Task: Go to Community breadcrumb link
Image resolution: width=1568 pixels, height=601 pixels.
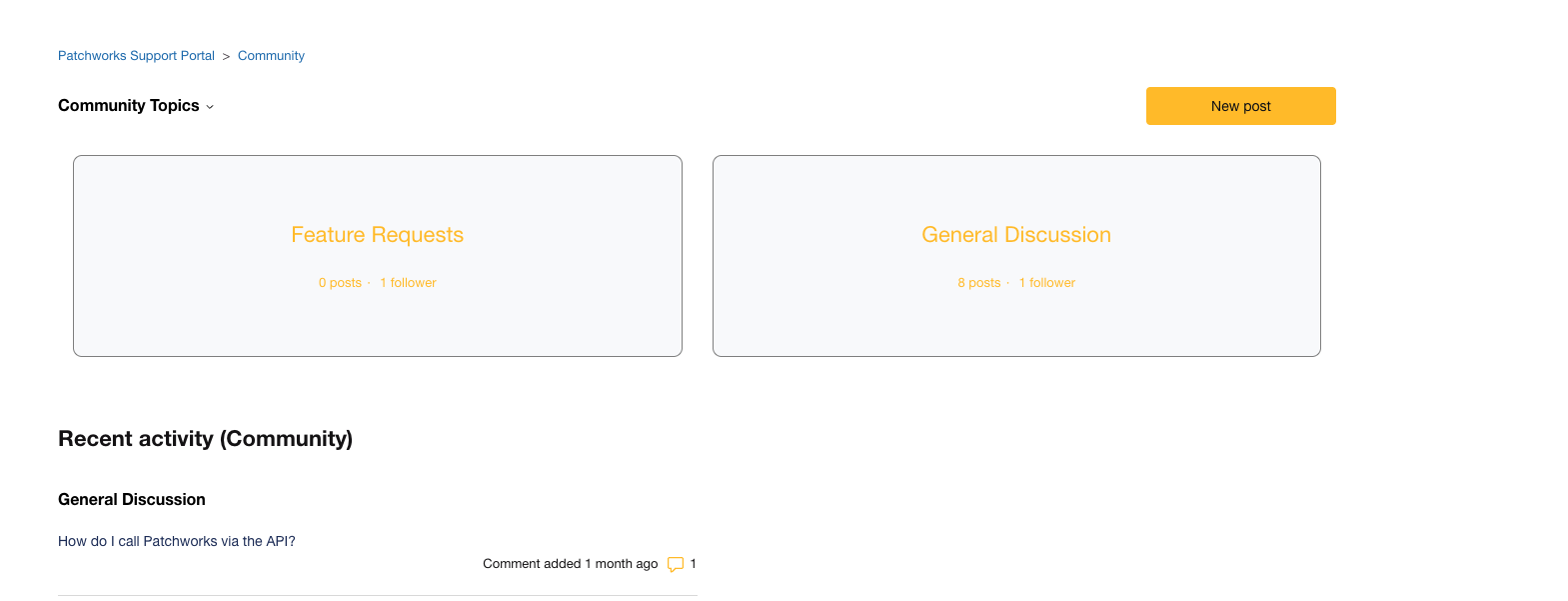Action: 271,56
